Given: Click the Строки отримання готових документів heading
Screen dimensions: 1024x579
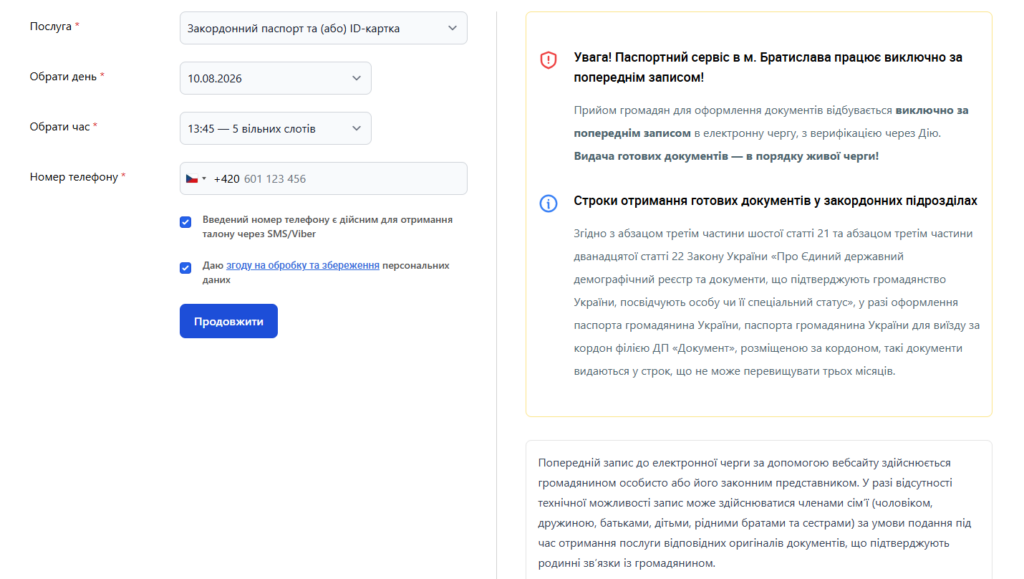Looking at the screenshot, I should [x=775, y=200].
